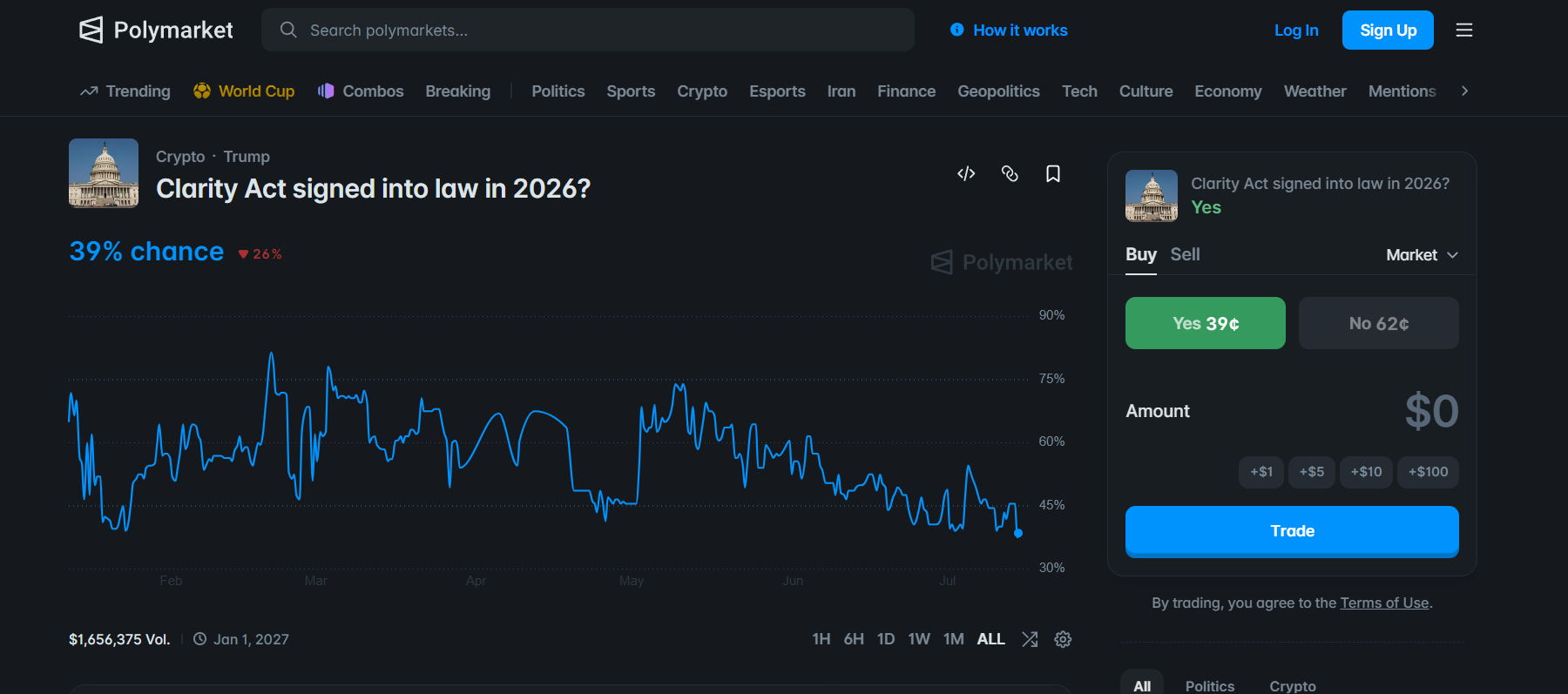Viewport: 1568px width, 694px height.
Task: Set chart range to 6H
Action: coord(854,639)
